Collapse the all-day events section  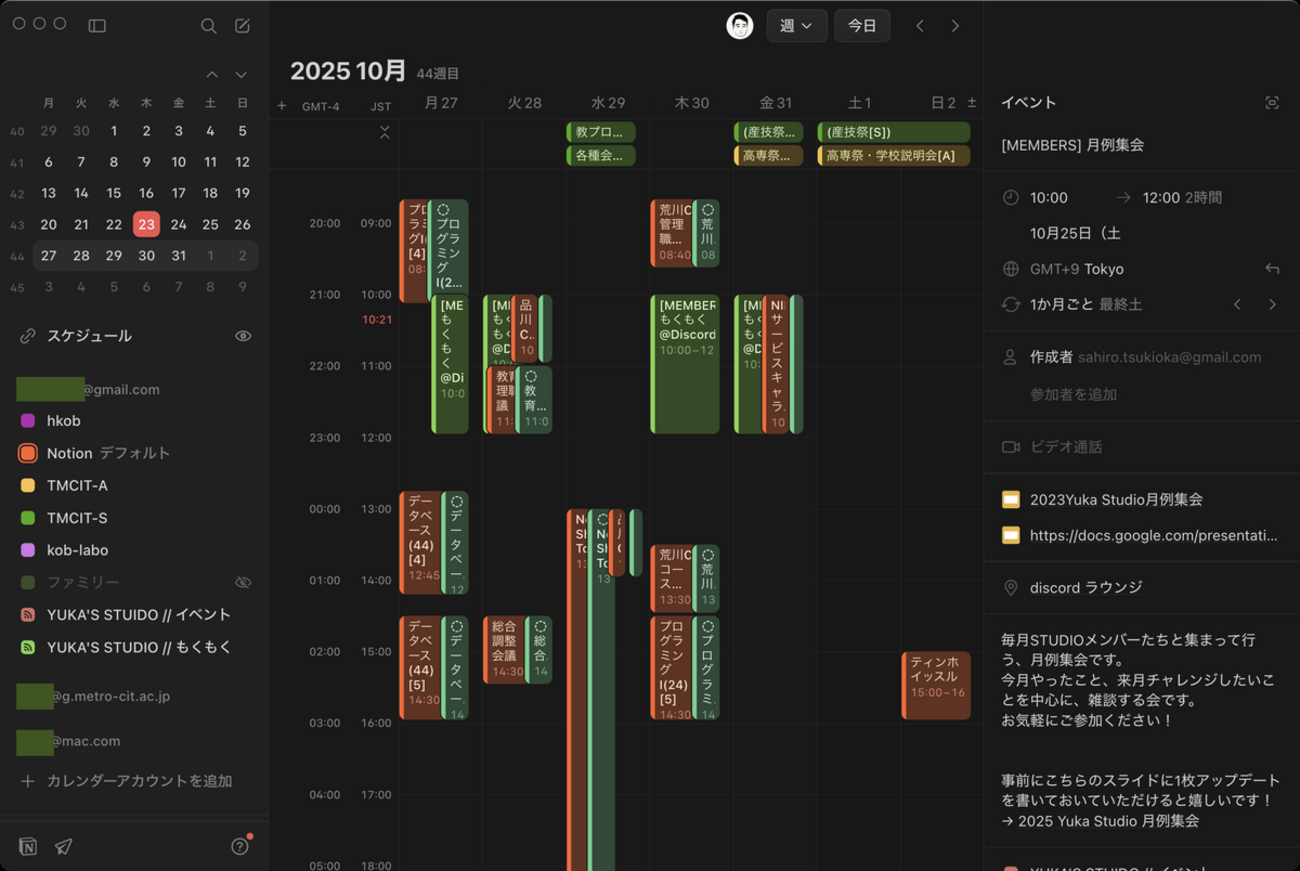385,132
